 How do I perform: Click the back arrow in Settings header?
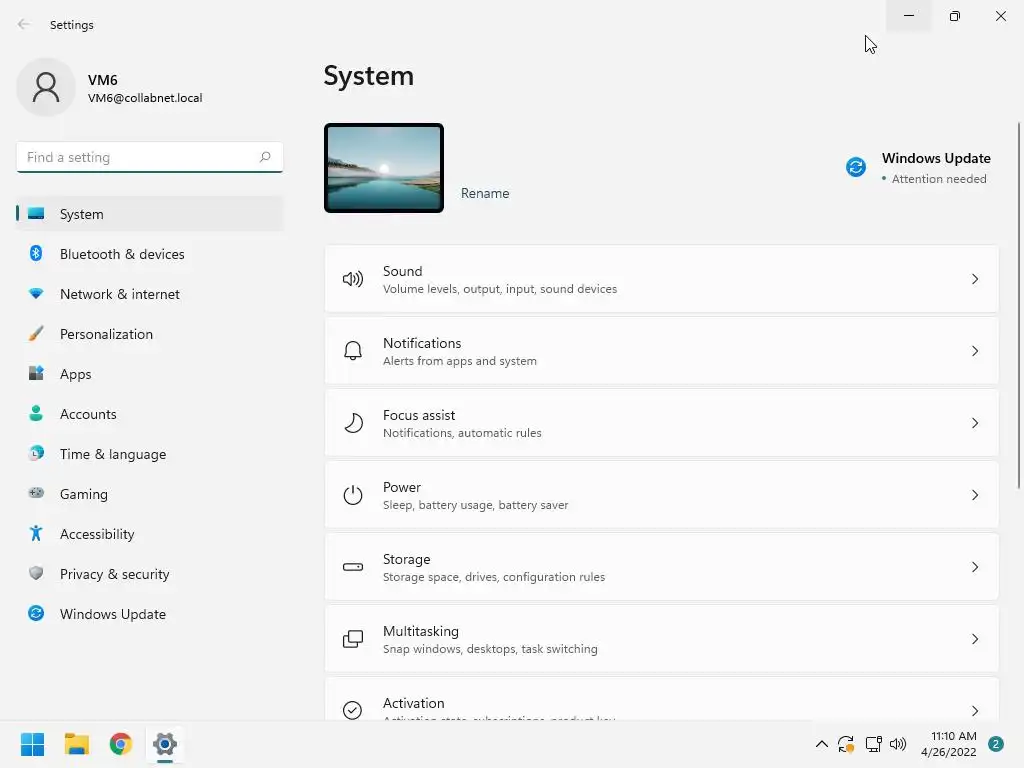click(x=24, y=24)
